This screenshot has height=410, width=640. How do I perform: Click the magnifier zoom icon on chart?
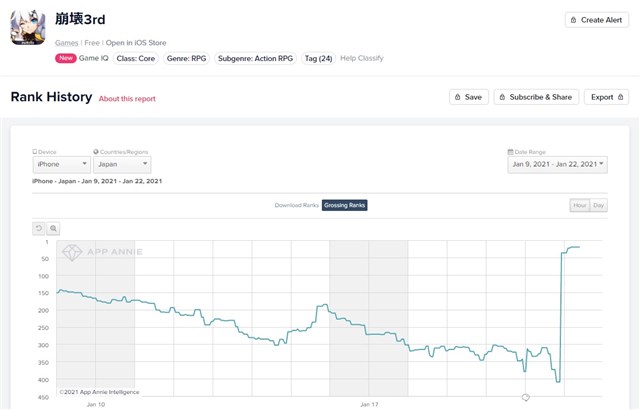coord(53,228)
